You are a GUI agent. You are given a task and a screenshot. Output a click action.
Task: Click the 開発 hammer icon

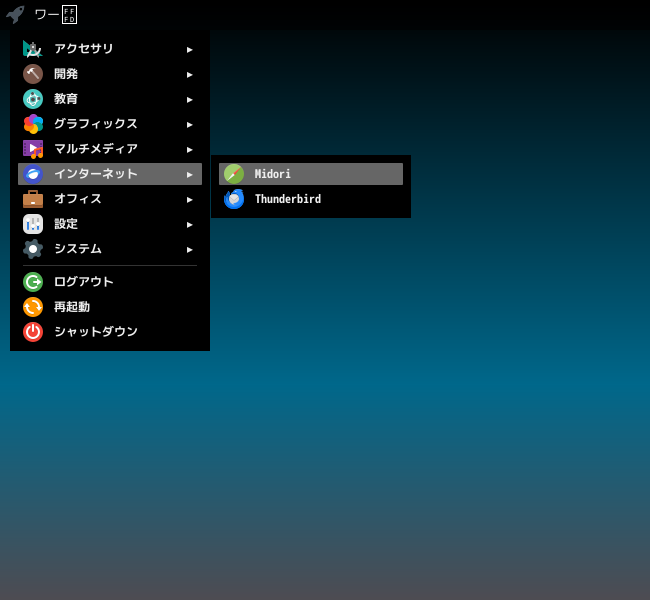point(33,74)
